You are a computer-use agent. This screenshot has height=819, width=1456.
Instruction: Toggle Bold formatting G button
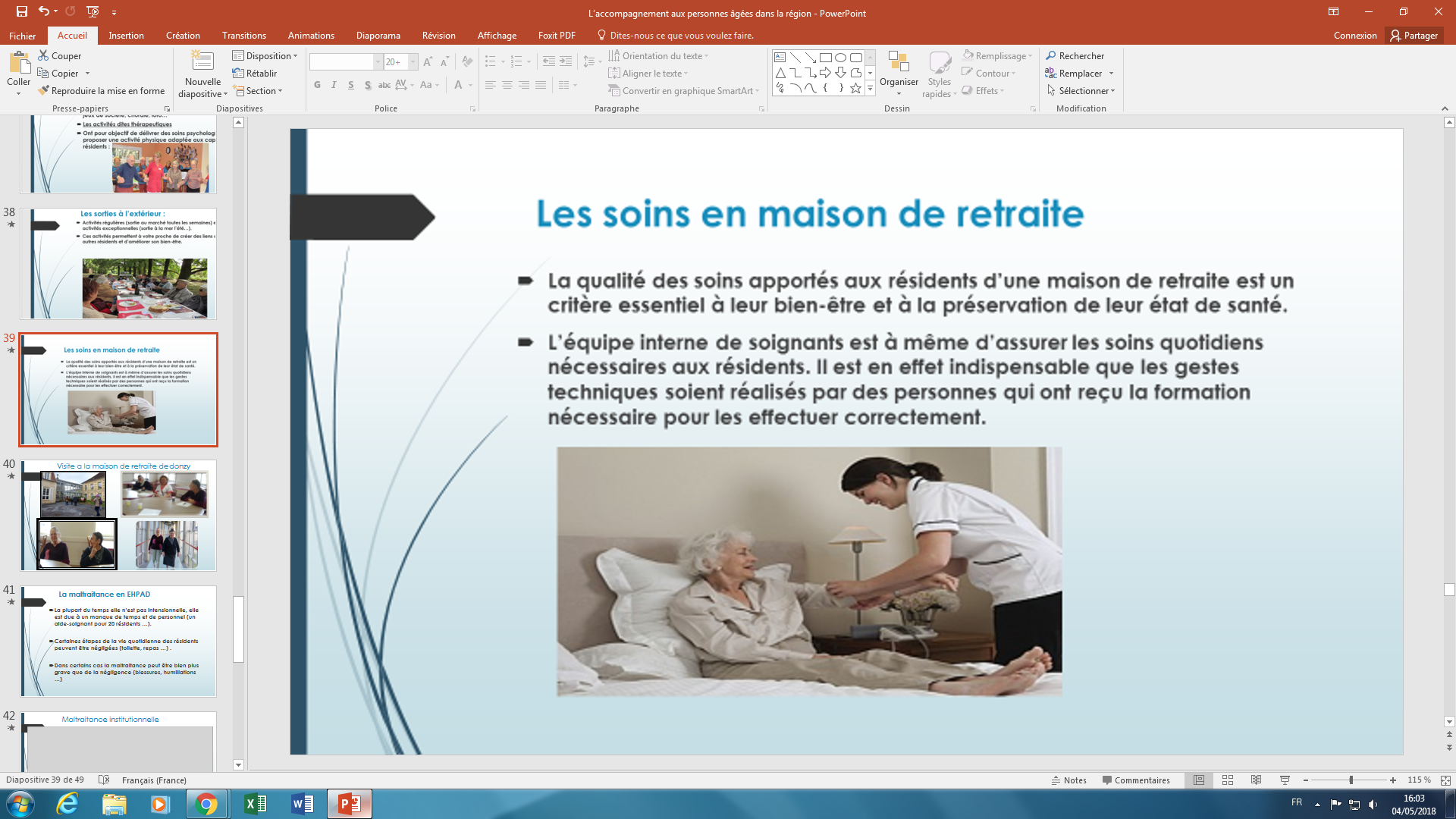317,85
